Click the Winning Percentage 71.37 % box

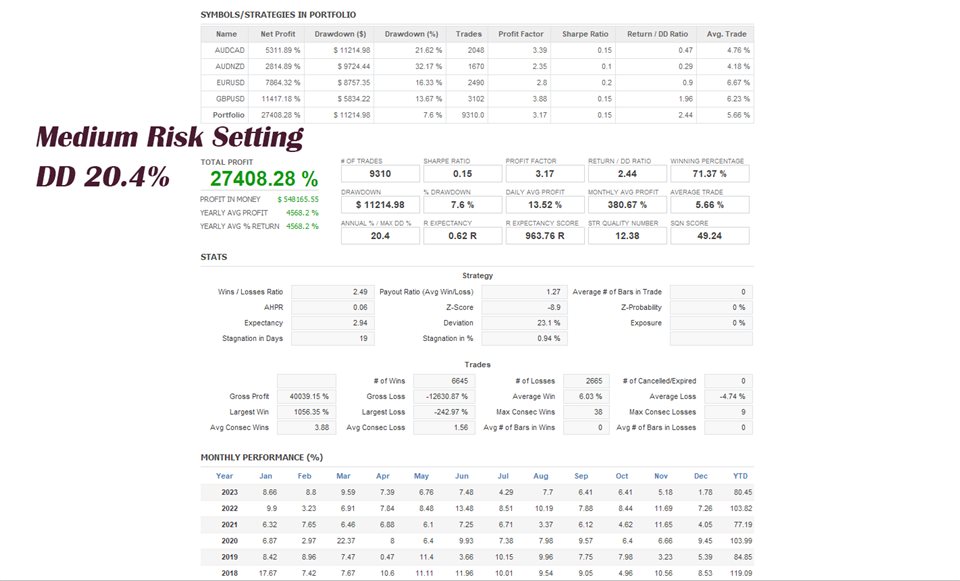710,174
